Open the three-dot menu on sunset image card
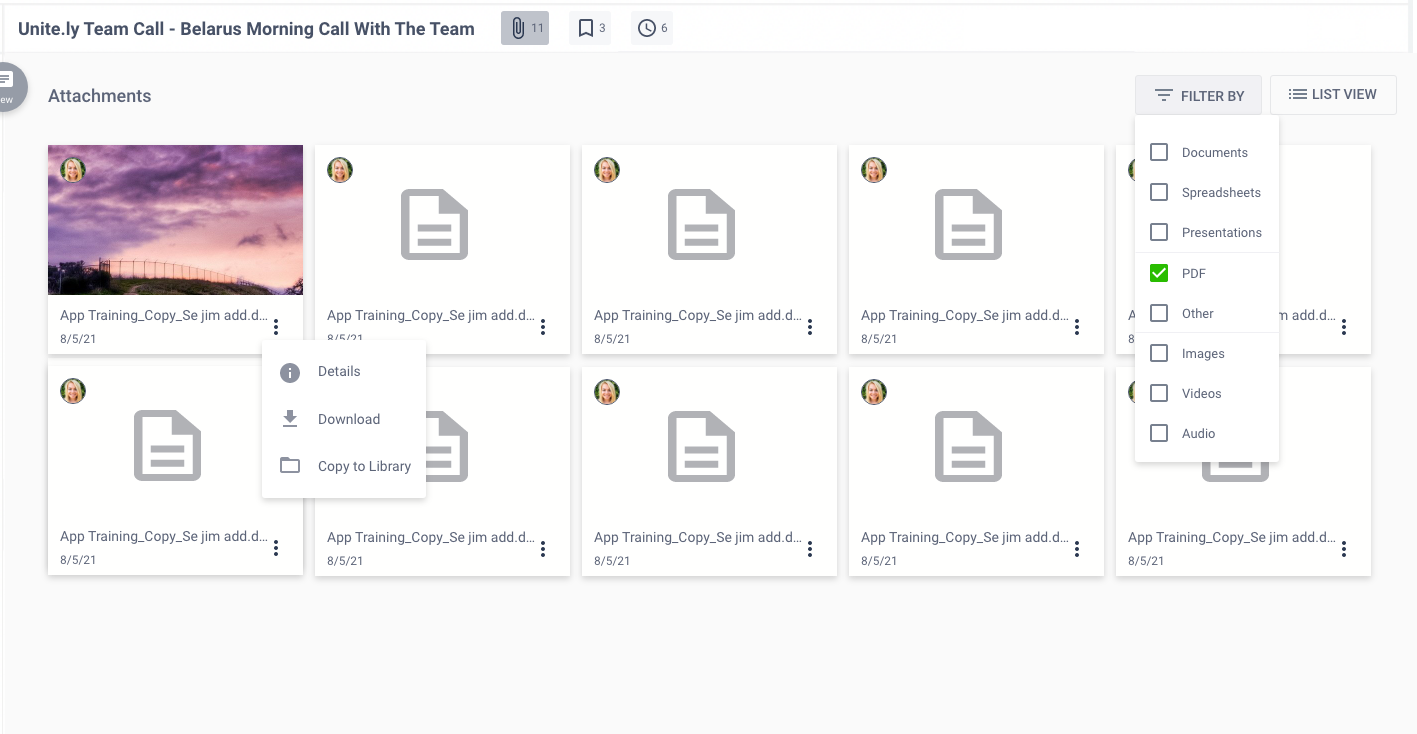The height and width of the screenshot is (734, 1417). pyautogui.click(x=276, y=326)
